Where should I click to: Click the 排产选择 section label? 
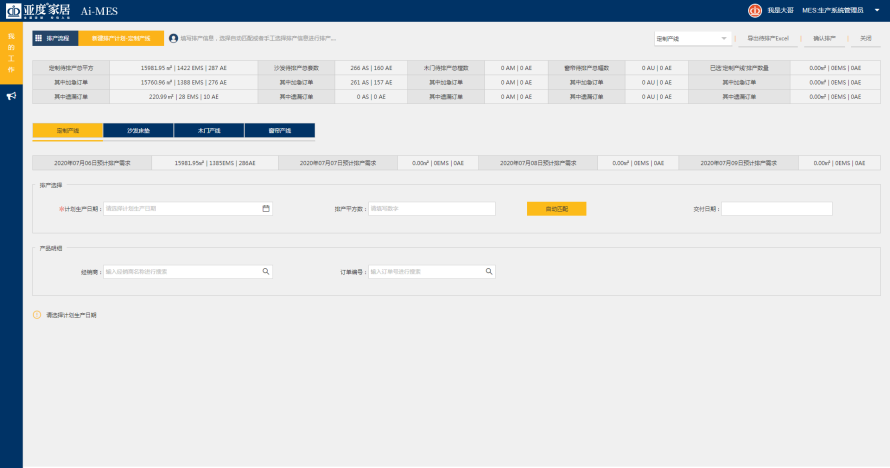point(51,185)
